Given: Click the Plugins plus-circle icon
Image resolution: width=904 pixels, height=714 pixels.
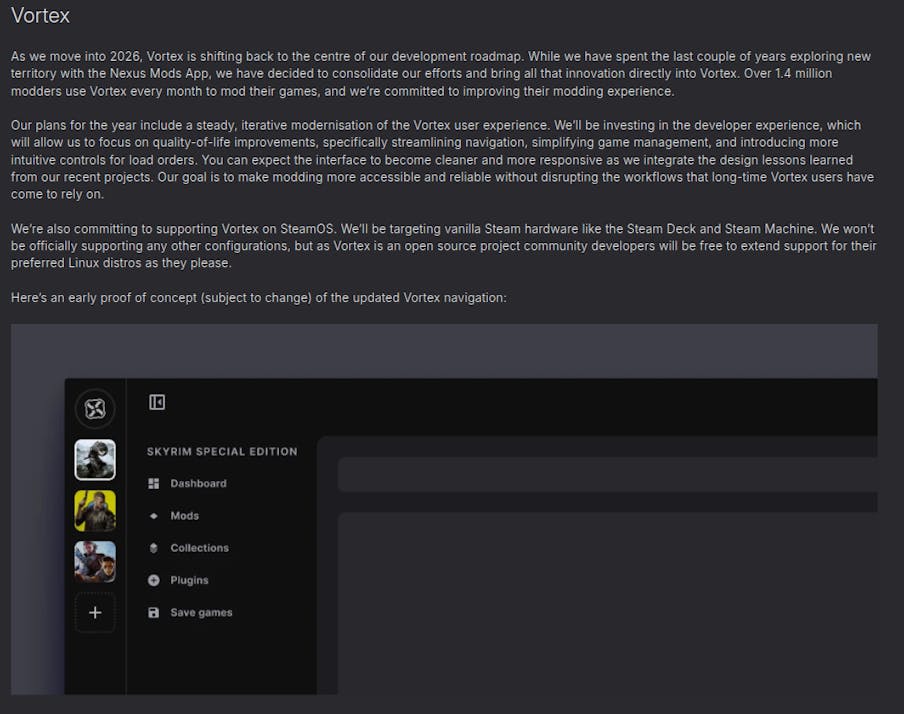Looking at the screenshot, I should (x=154, y=580).
